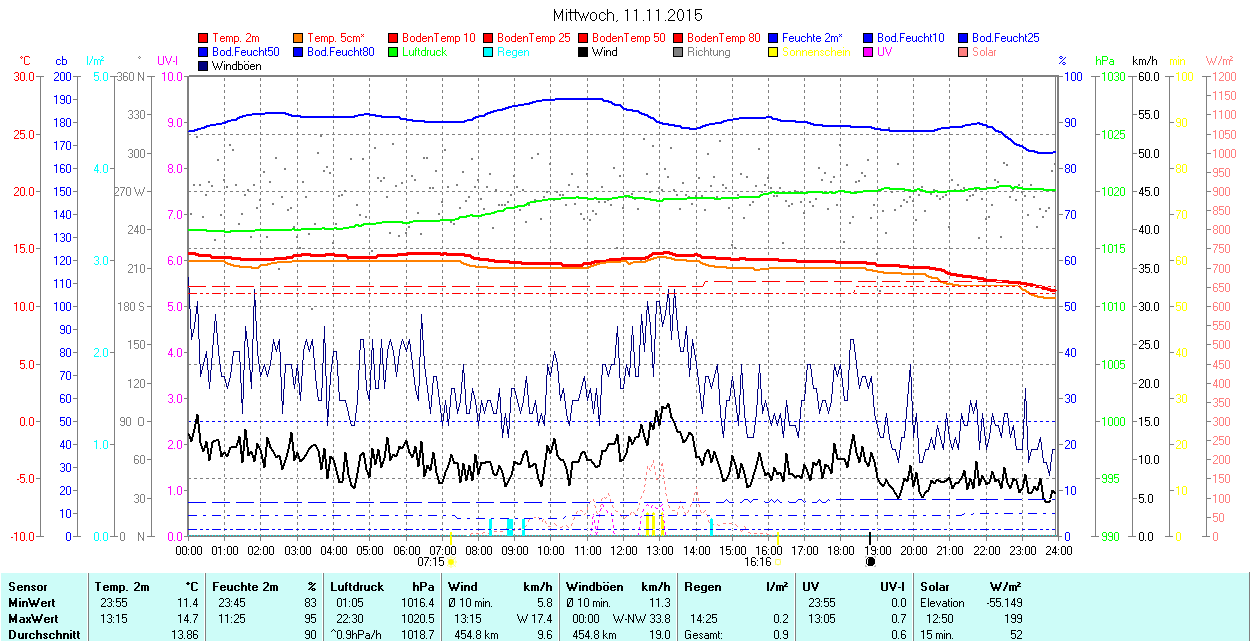
Task: Click the cyan Regen legend swatch
Action: [x=489, y=52]
